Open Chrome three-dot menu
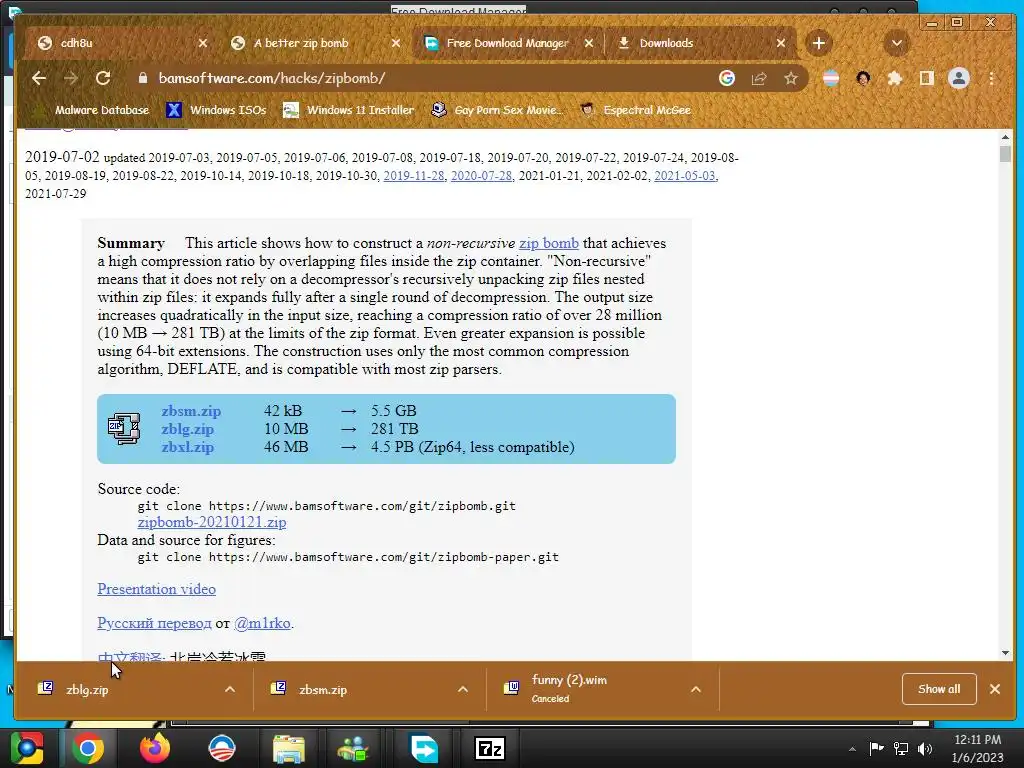 [991, 78]
